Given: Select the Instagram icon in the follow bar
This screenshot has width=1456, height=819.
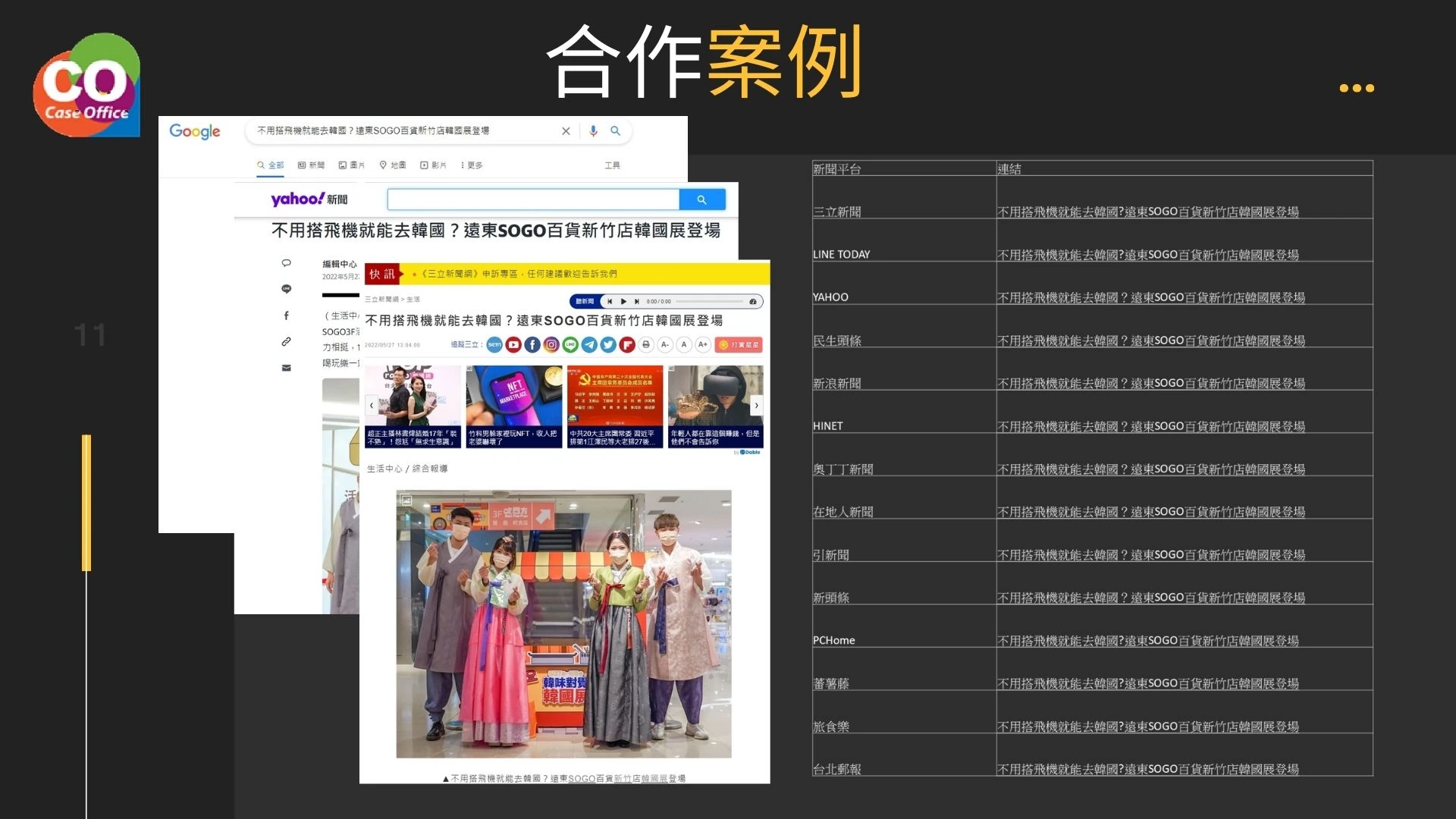Looking at the screenshot, I should point(551,345).
